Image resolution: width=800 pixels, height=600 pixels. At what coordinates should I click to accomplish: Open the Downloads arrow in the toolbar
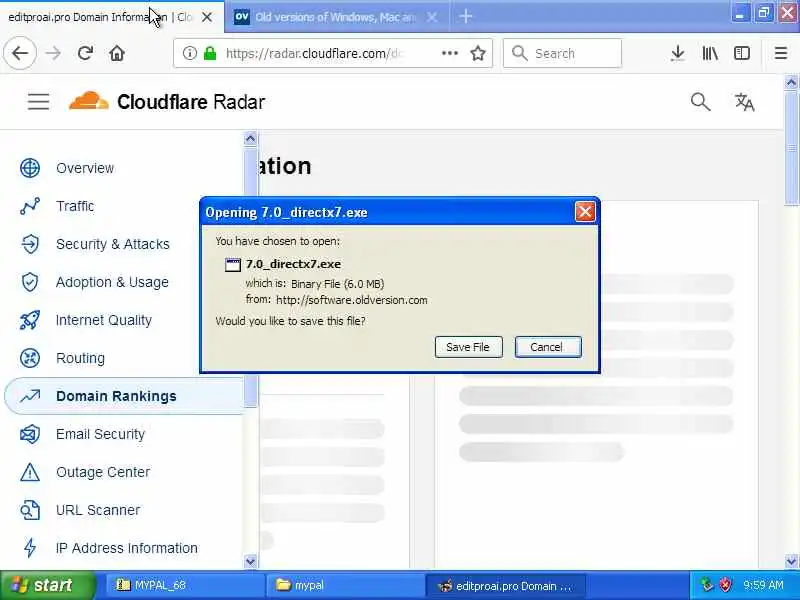click(678, 53)
